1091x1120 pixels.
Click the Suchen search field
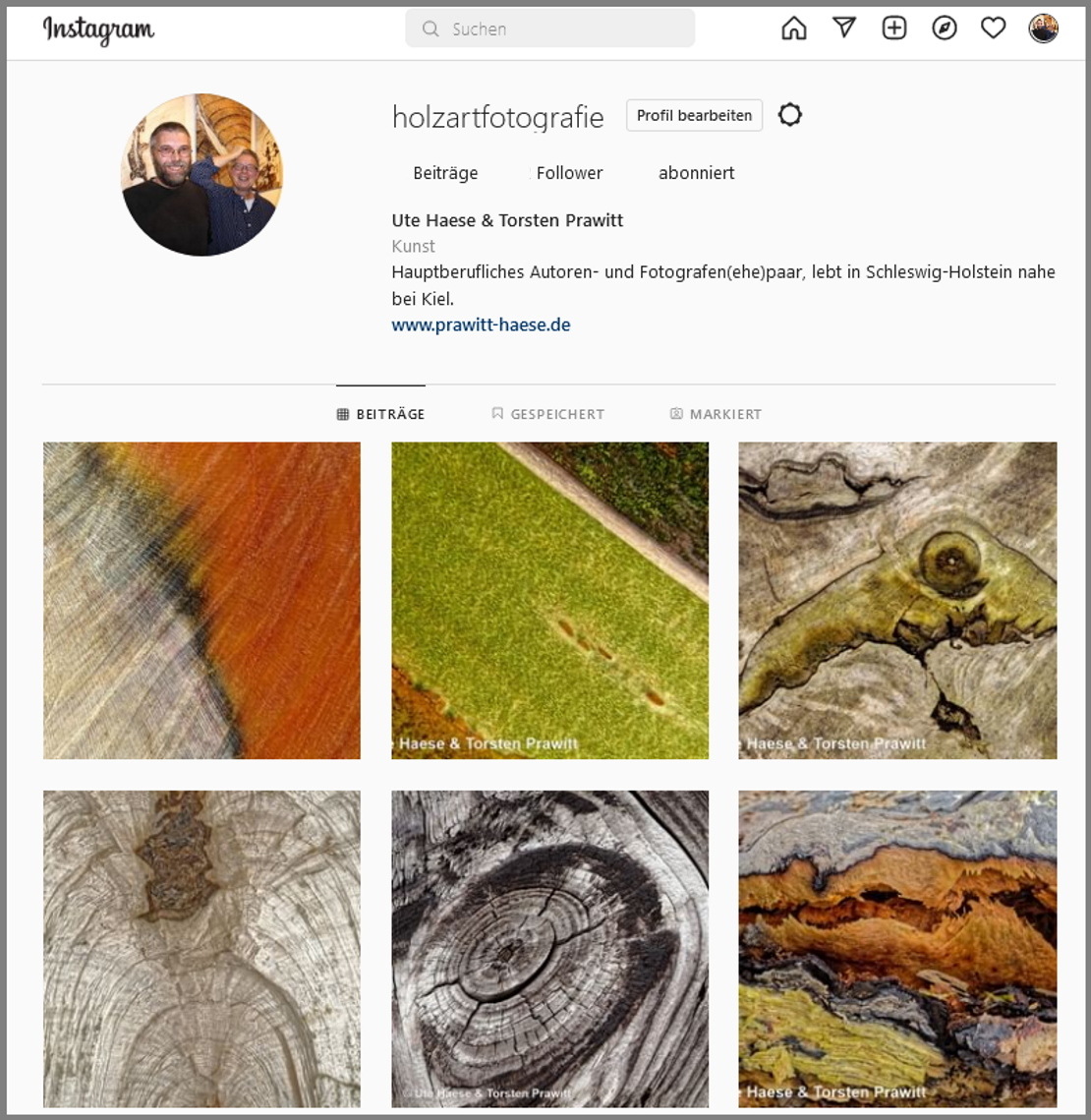tap(549, 29)
